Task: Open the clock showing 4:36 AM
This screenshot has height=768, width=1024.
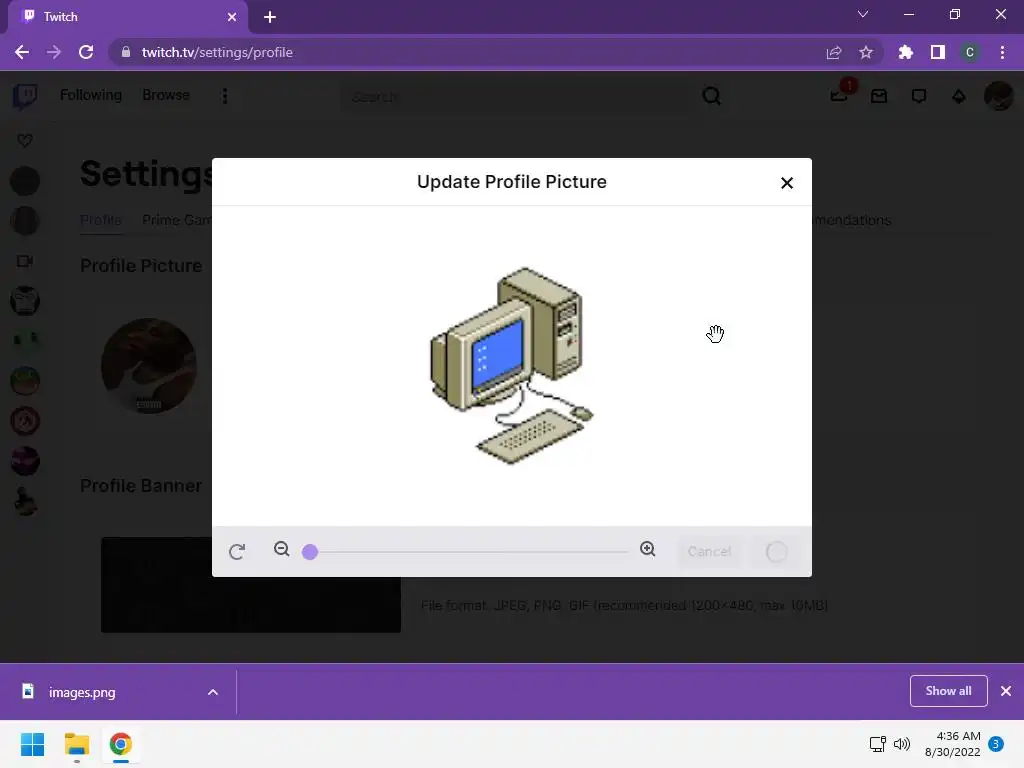Action: (953, 744)
